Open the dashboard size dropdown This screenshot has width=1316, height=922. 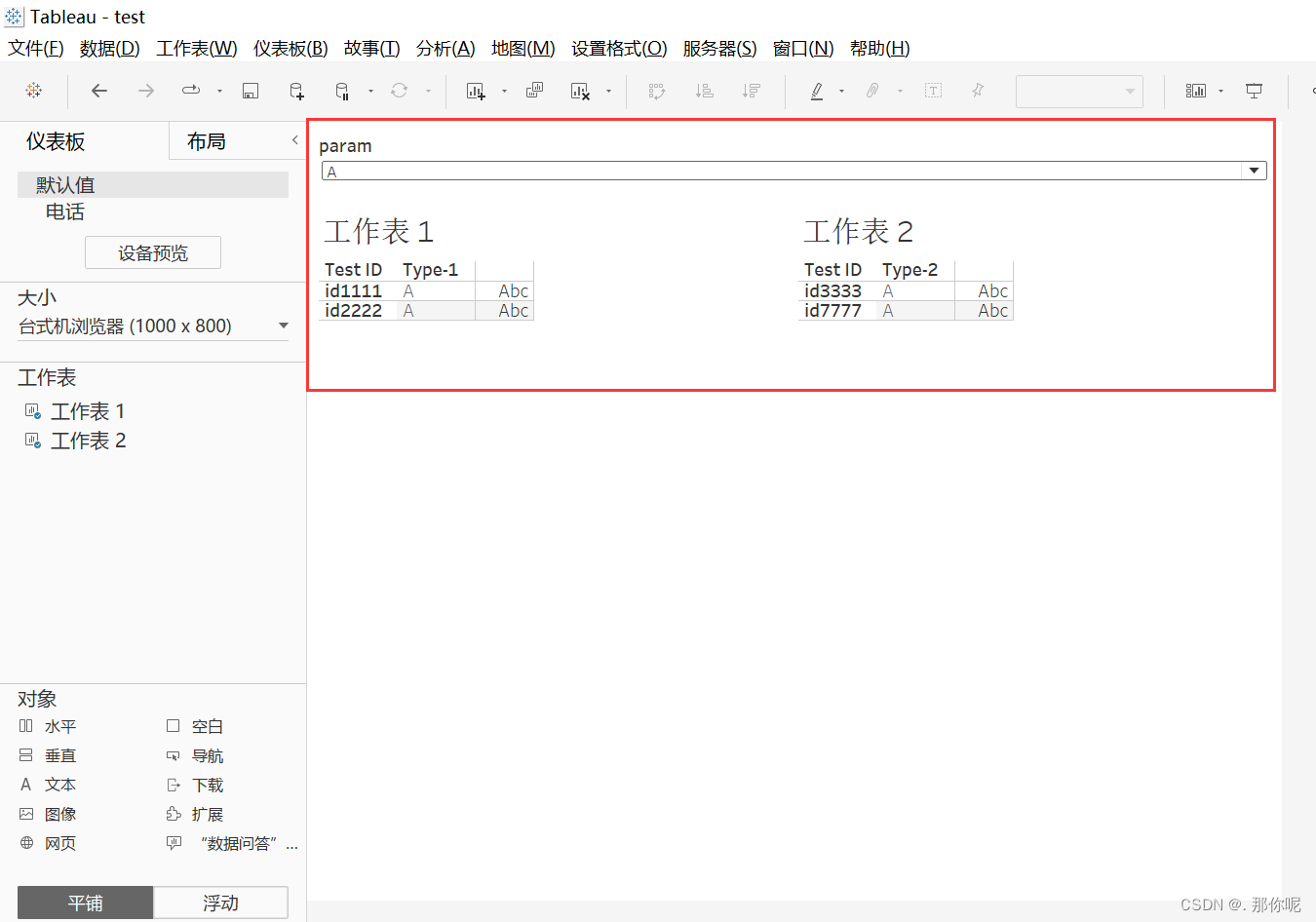point(153,327)
